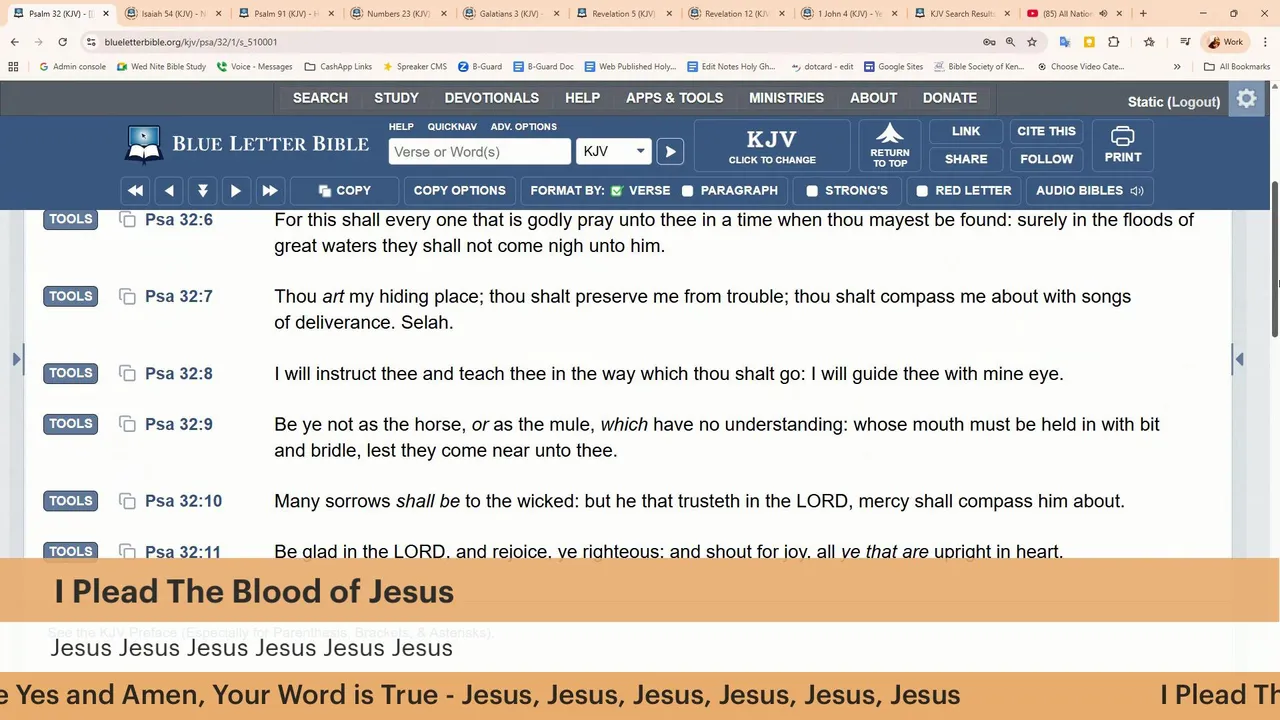
Task: Jump to next book with double-right arrows
Action: click(x=269, y=190)
